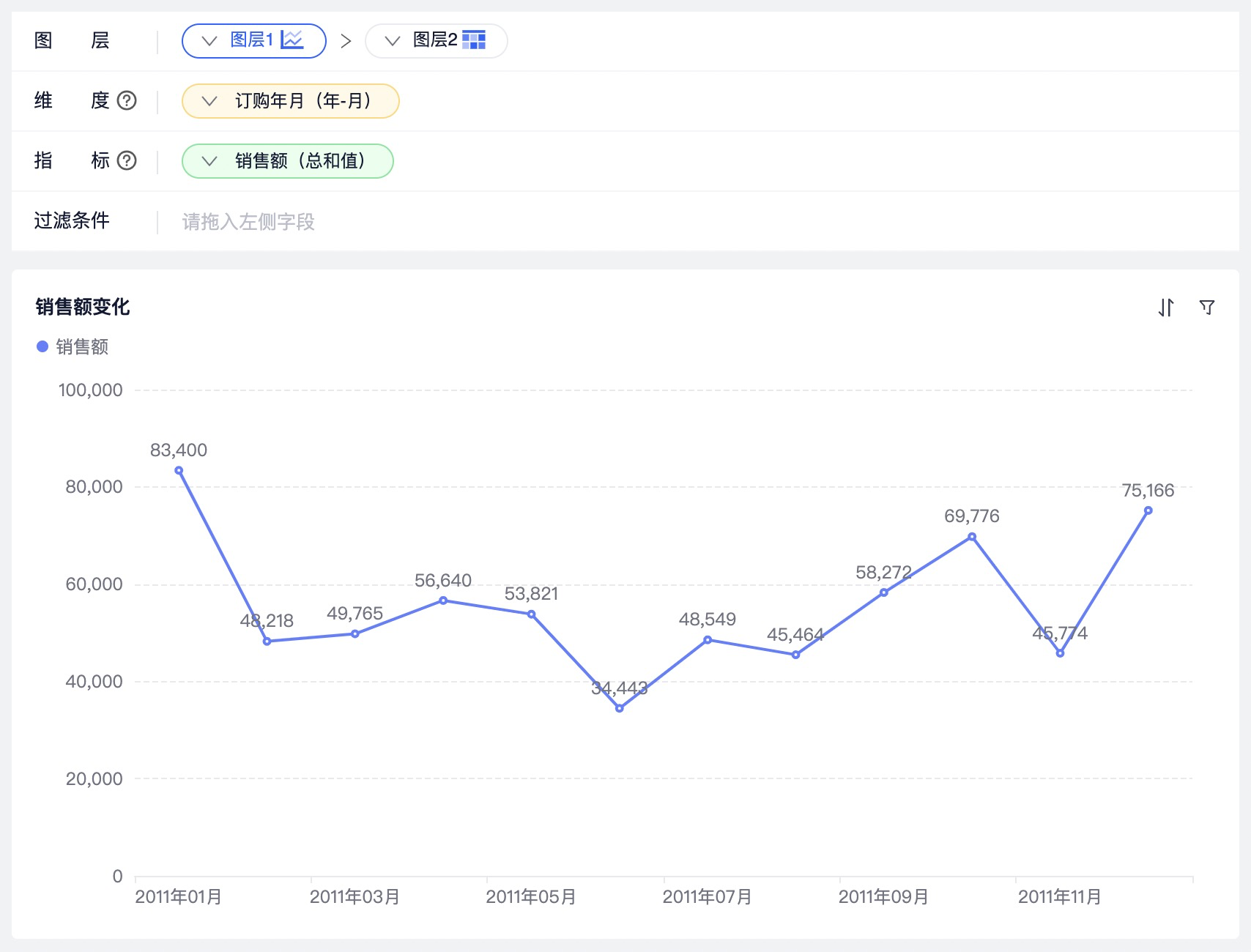Image resolution: width=1251 pixels, height=952 pixels.
Task: Click the 80,000 y-axis label
Action: click(x=94, y=486)
